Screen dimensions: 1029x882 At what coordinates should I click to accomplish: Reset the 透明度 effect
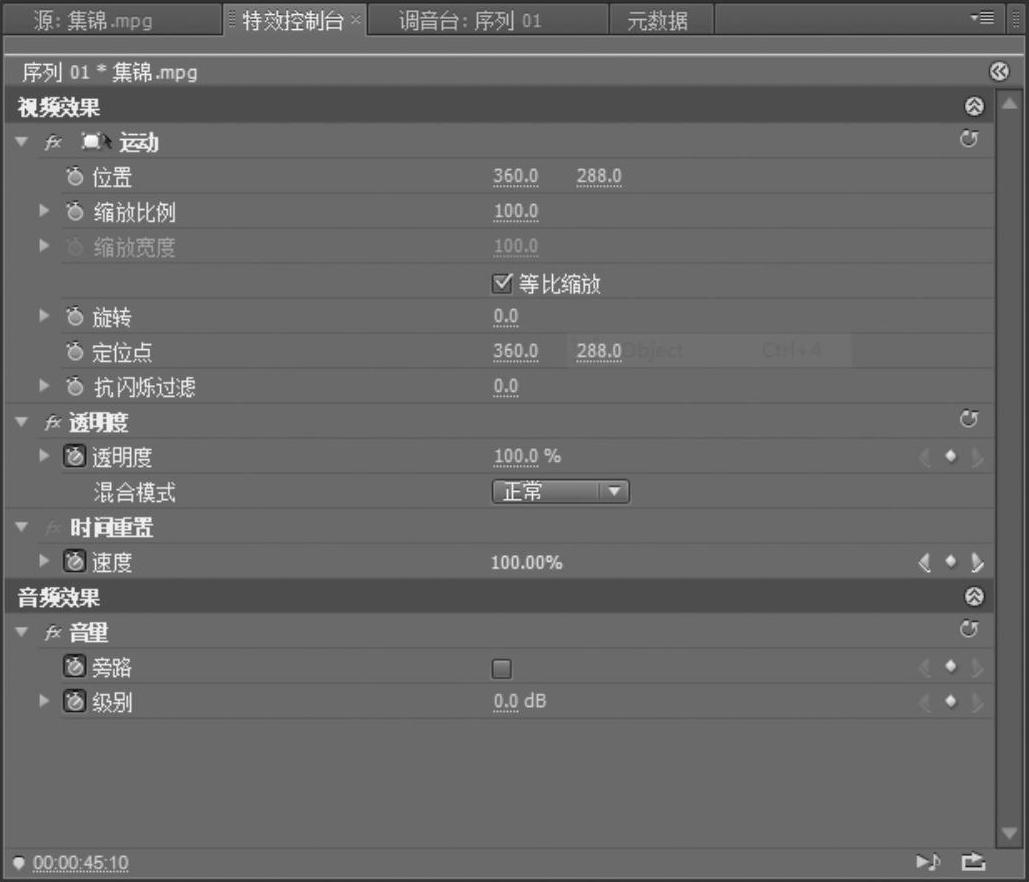[969, 419]
